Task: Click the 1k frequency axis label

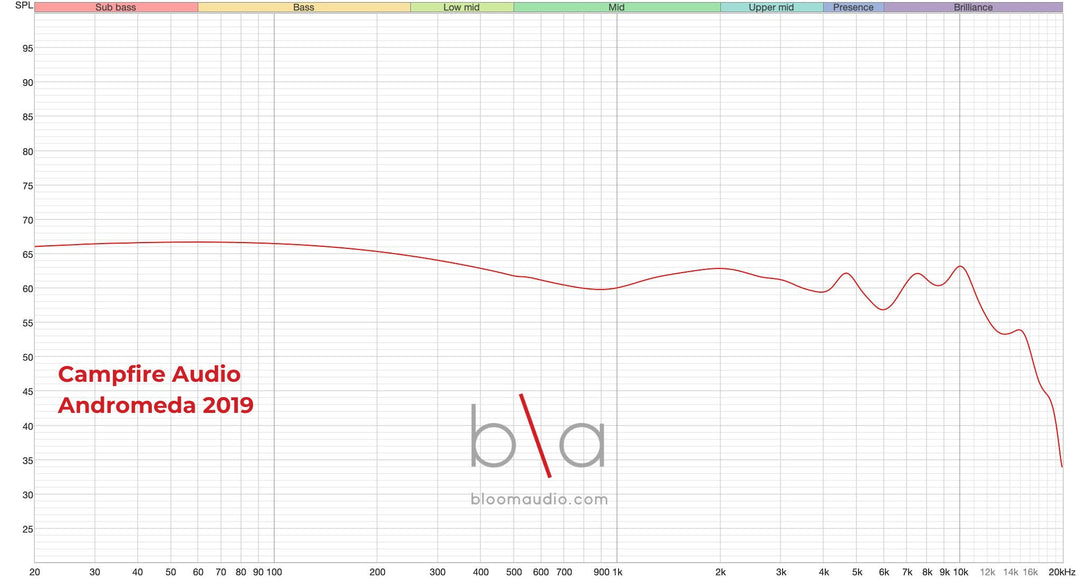Action: click(617, 572)
